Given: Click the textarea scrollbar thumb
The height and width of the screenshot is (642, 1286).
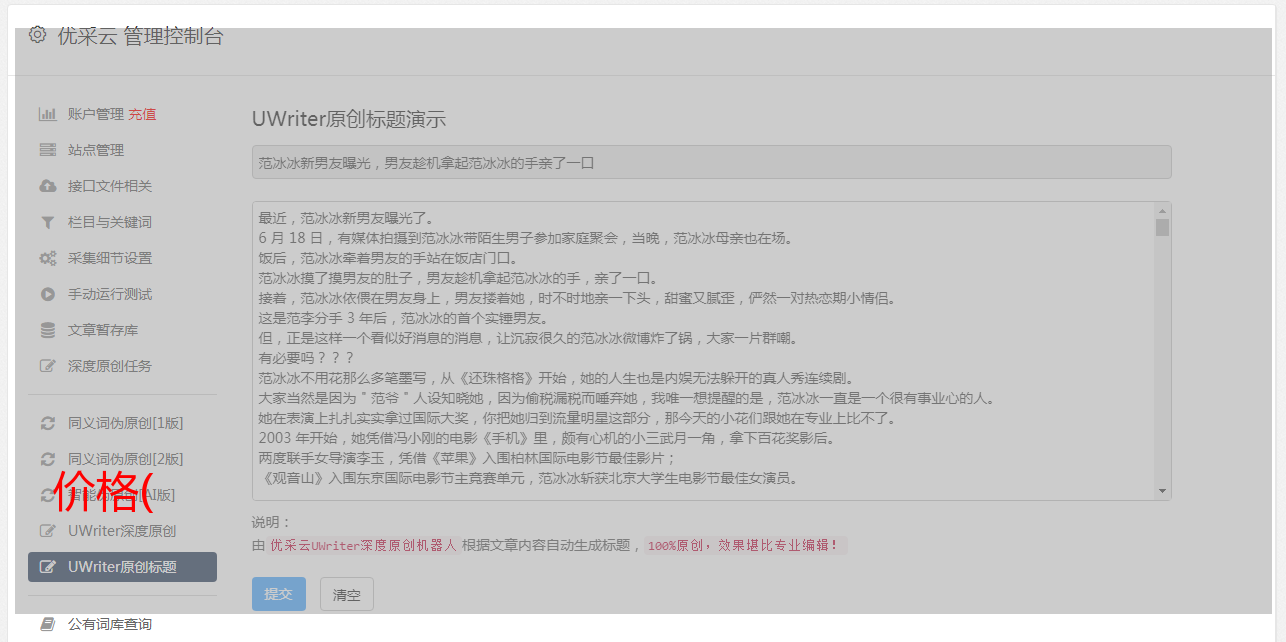Looking at the screenshot, I should (x=1162, y=228).
